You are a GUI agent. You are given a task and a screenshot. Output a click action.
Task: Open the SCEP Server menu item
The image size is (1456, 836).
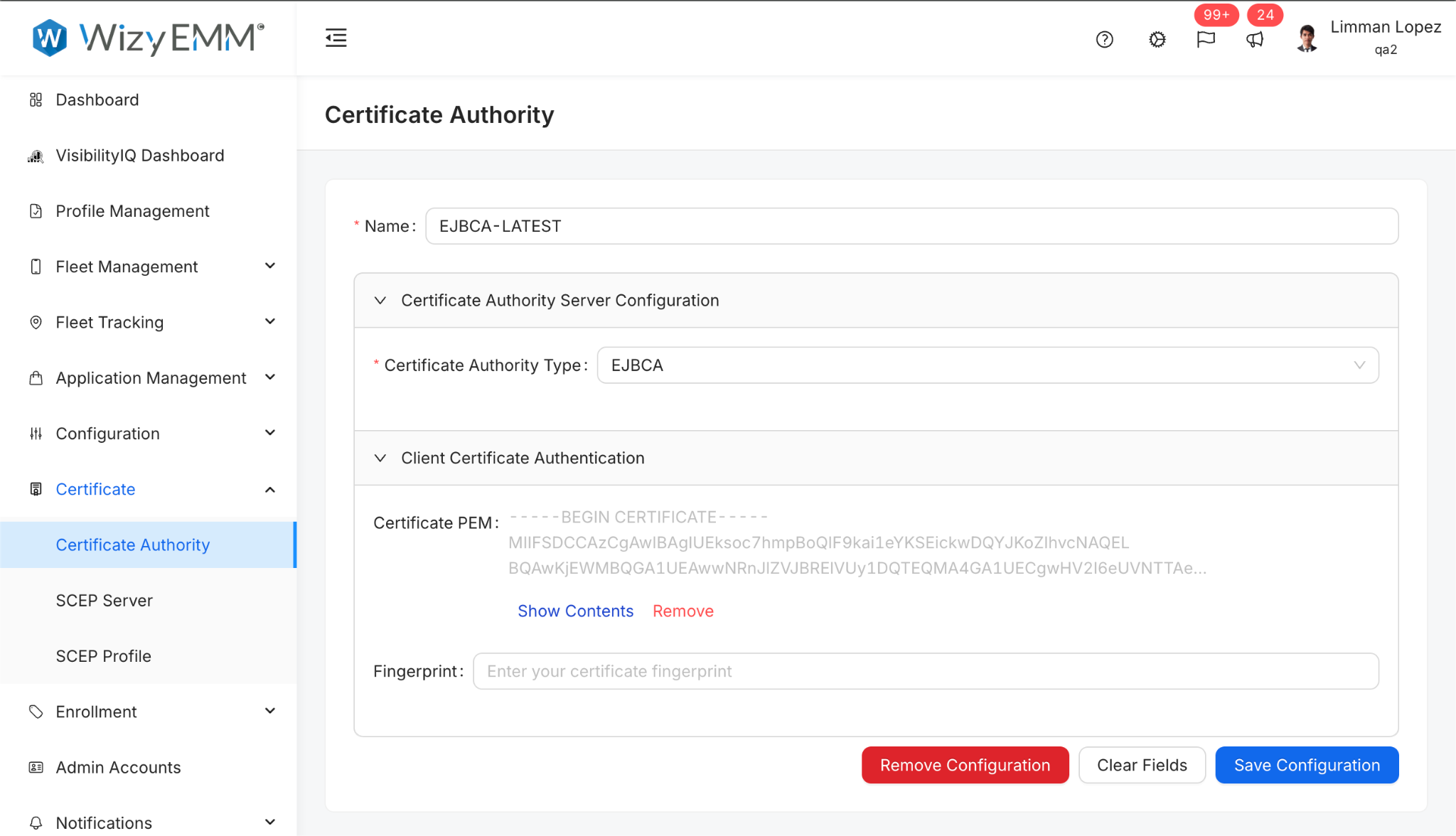point(105,601)
